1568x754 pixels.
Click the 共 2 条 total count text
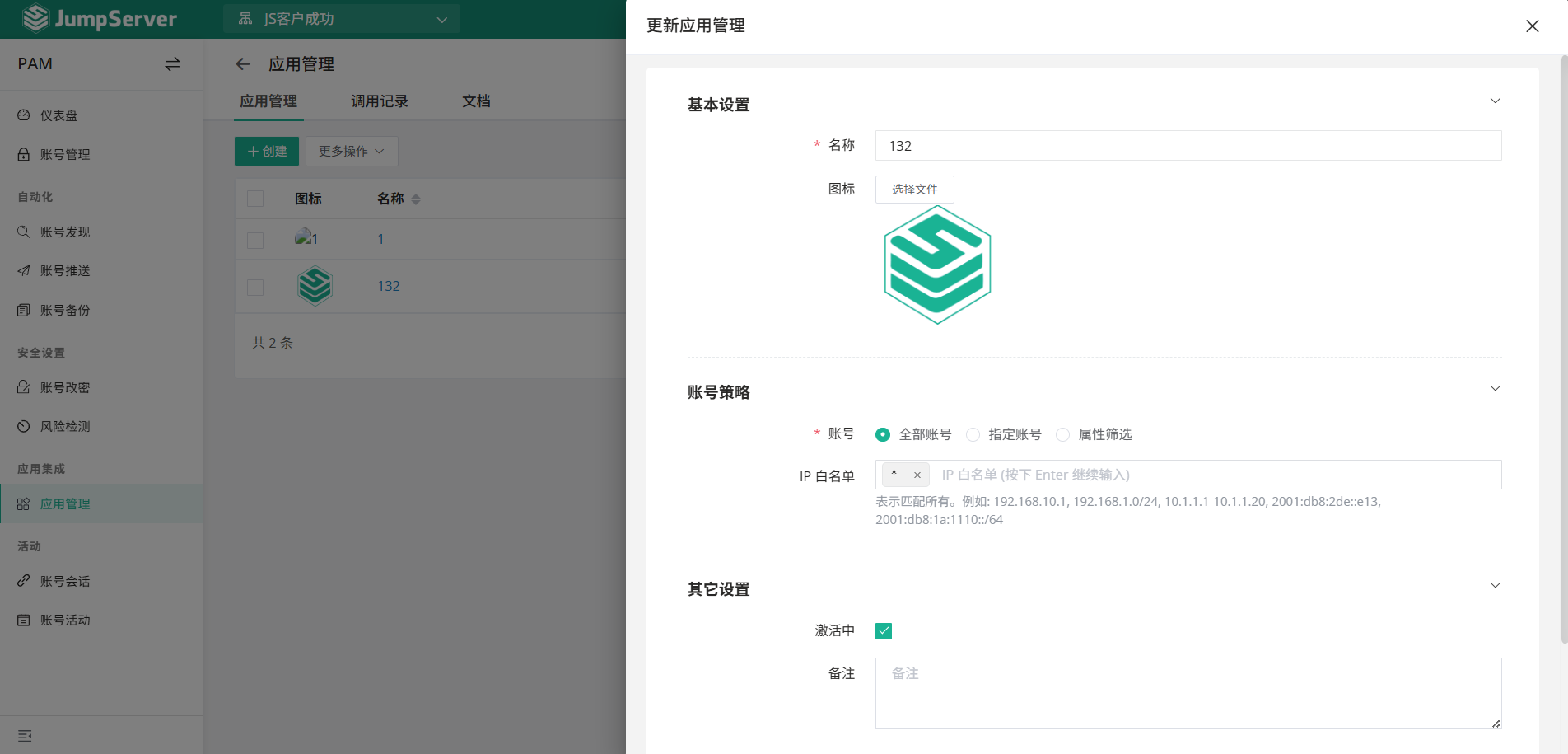pos(273,343)
